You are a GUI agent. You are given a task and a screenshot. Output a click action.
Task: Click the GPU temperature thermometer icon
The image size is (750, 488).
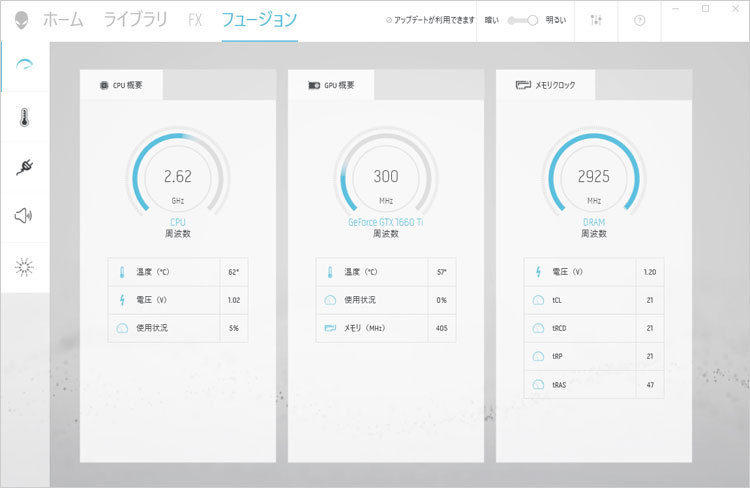pyautogui.click(x=330, y=272)
